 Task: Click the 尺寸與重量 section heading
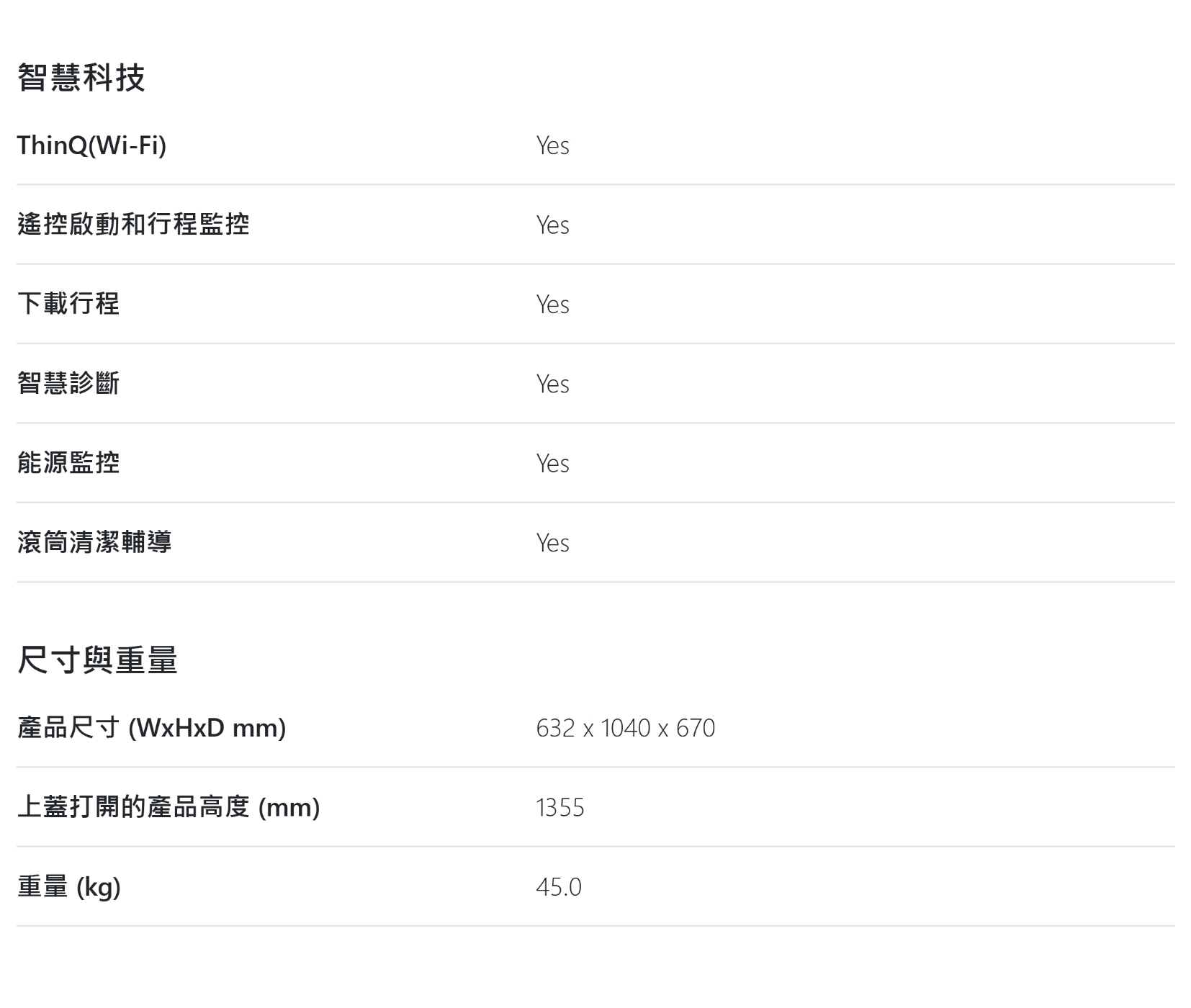tap(97, 660)
